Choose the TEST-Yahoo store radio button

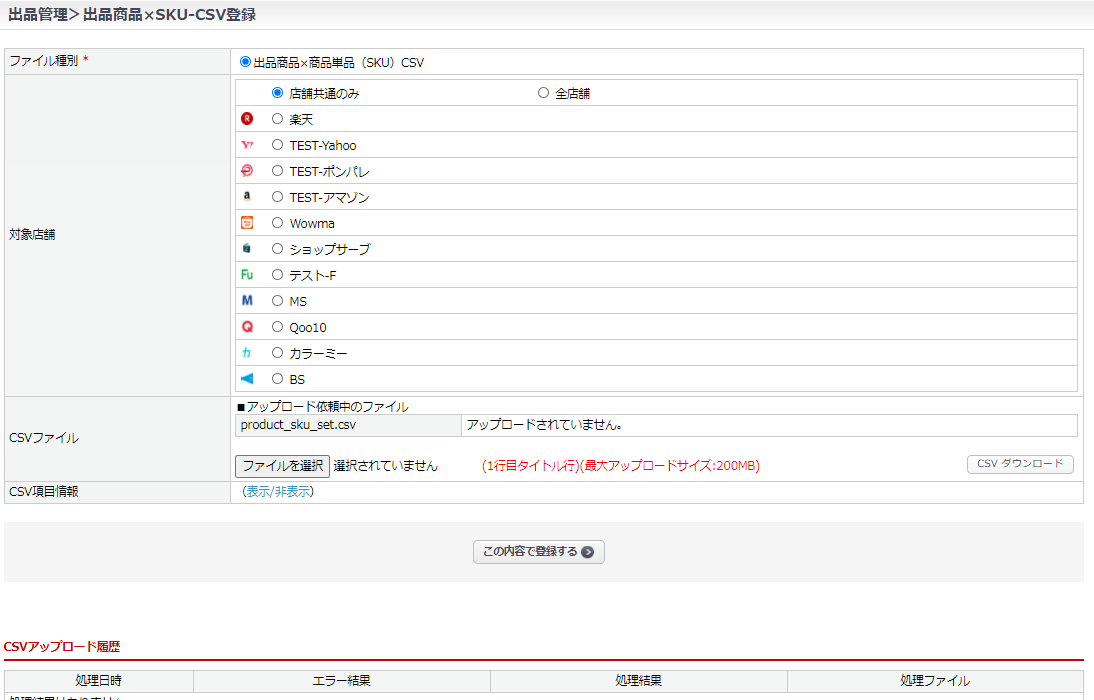278,144
